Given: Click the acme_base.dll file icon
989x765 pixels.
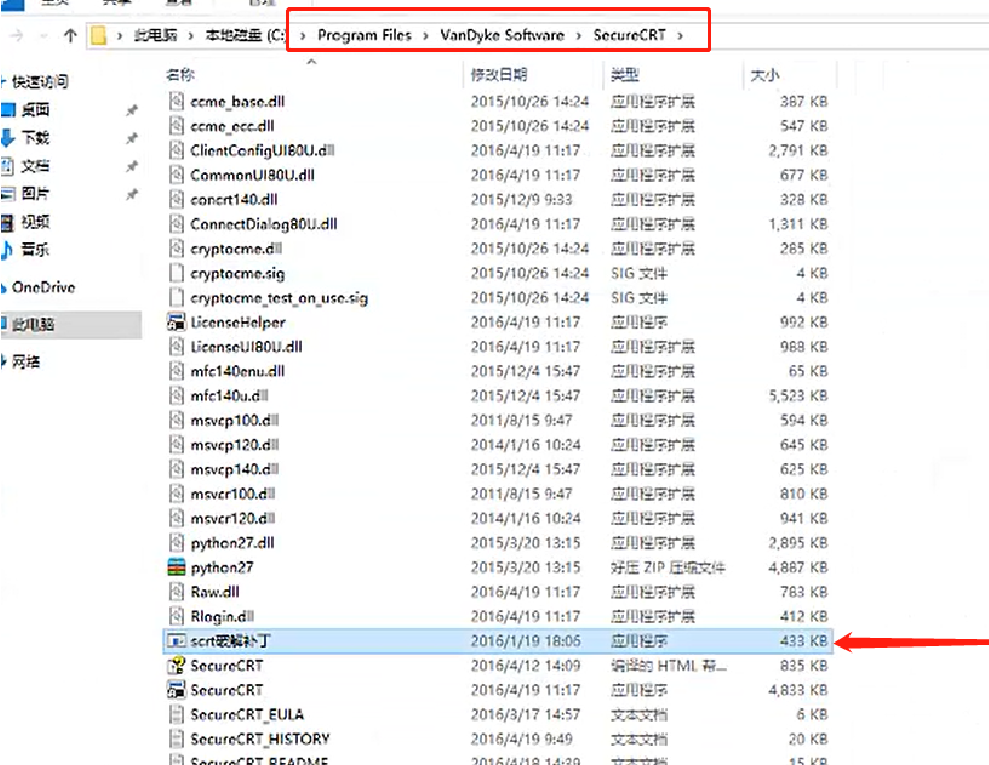Looking at the screenshot, I should [x=176, y=102].
